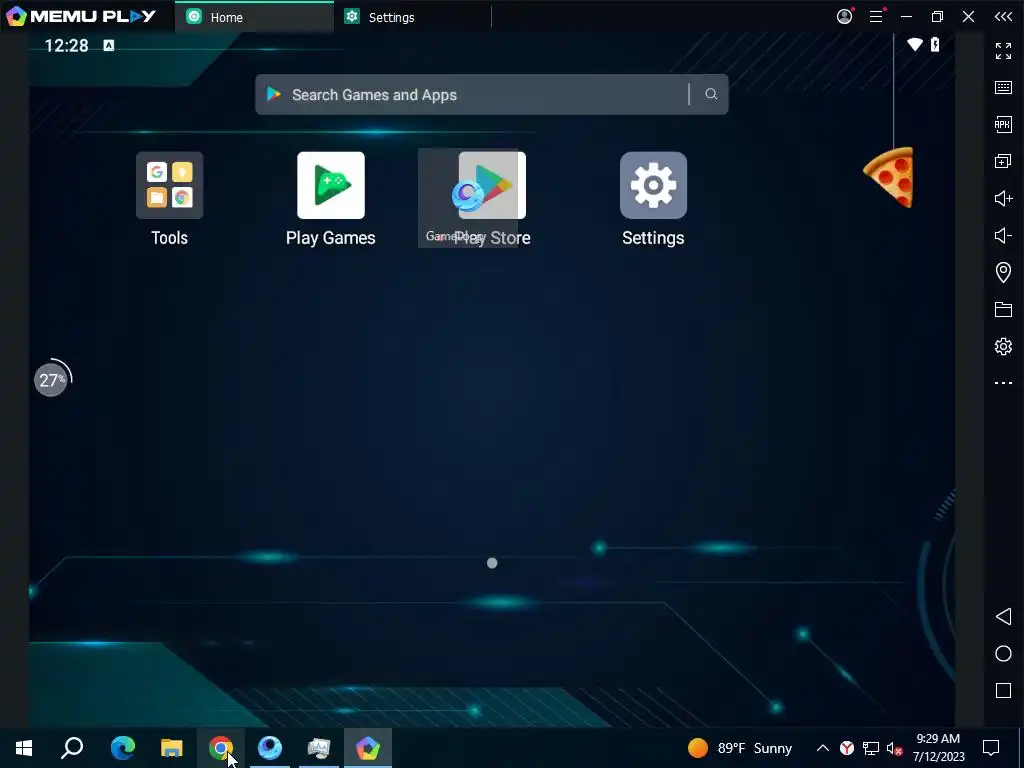
Task: Open the multi-instance manager icon
Action: coord(1003,161)
